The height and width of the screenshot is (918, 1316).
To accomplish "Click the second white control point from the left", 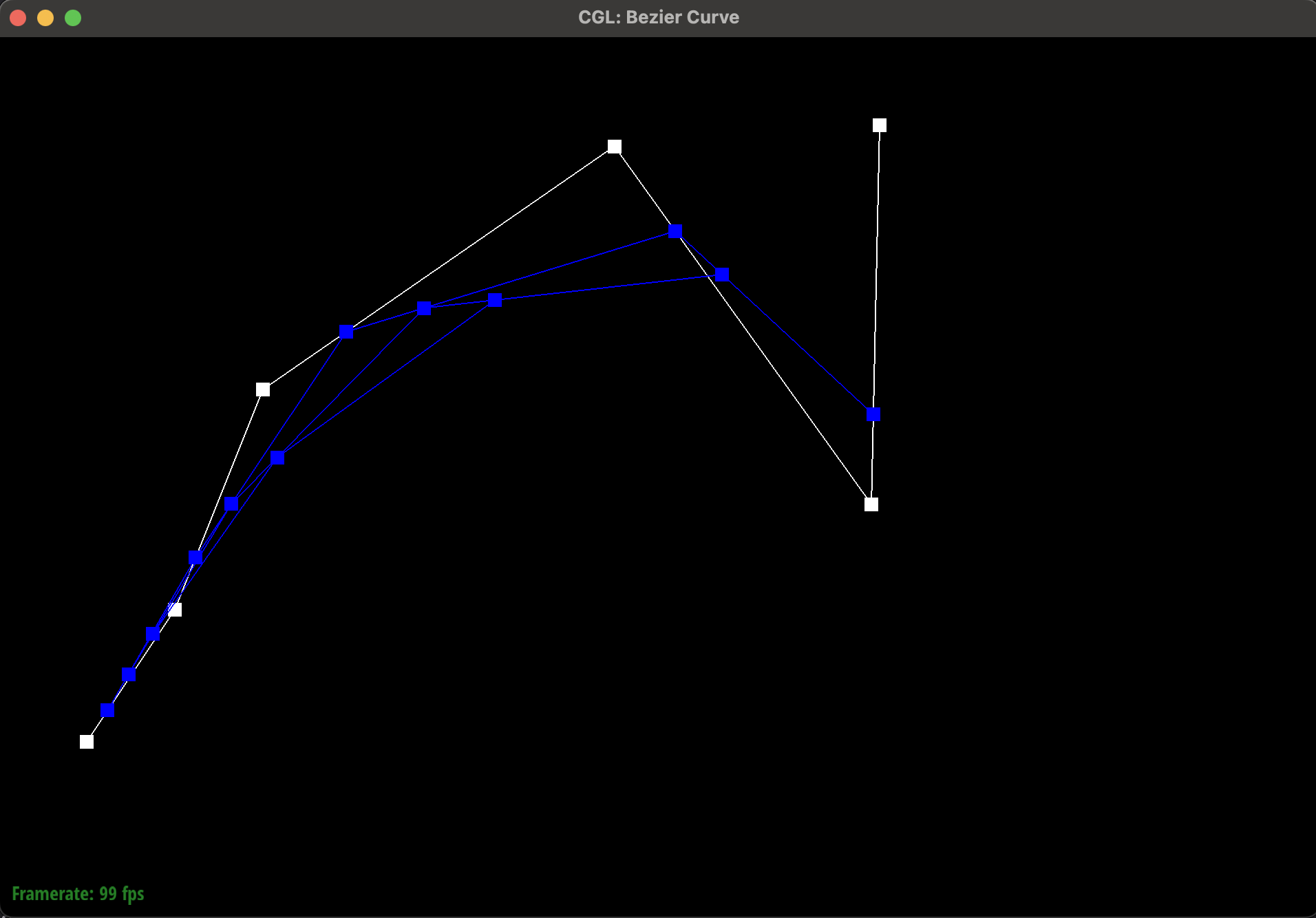I will click(176, 610).
